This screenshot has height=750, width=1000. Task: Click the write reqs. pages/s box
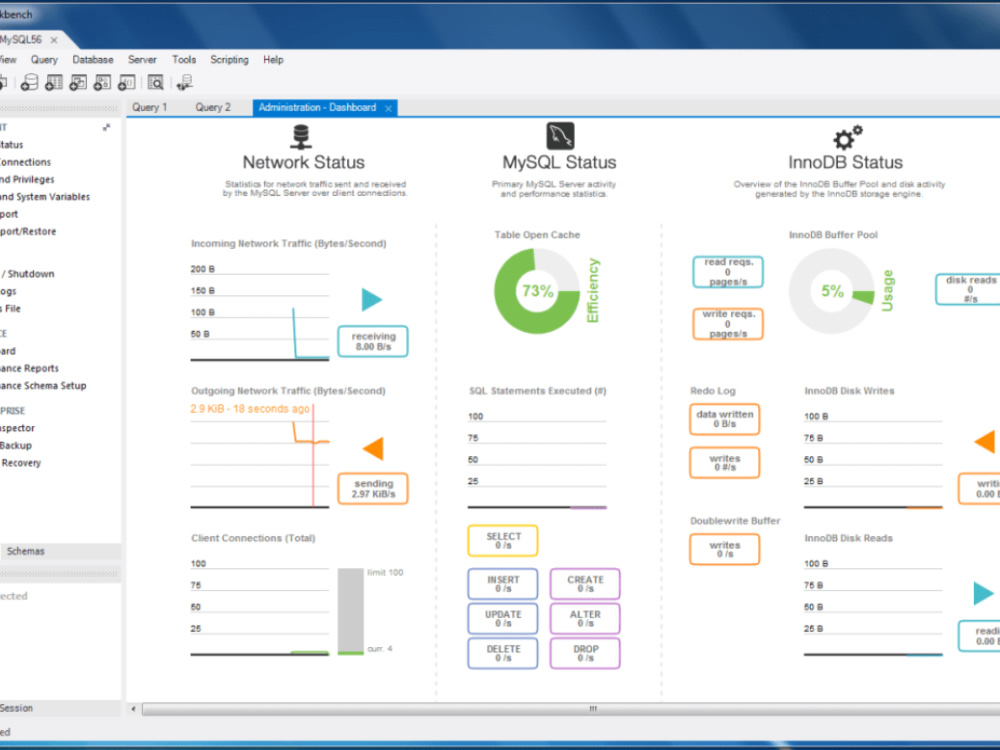(x=728, y=323)
